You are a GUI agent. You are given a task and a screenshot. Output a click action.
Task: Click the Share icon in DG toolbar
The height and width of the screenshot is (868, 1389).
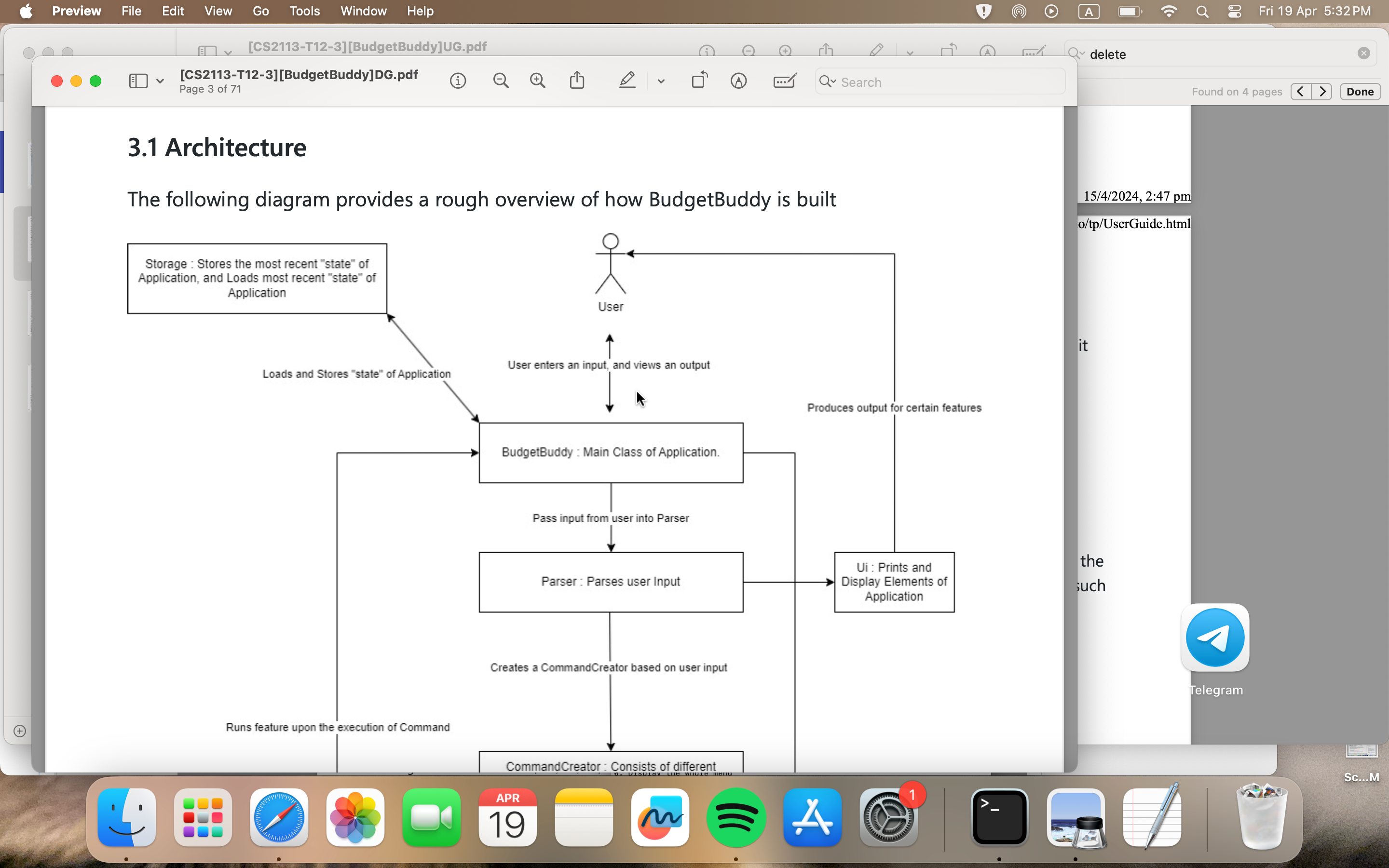(x=577, y=81)
